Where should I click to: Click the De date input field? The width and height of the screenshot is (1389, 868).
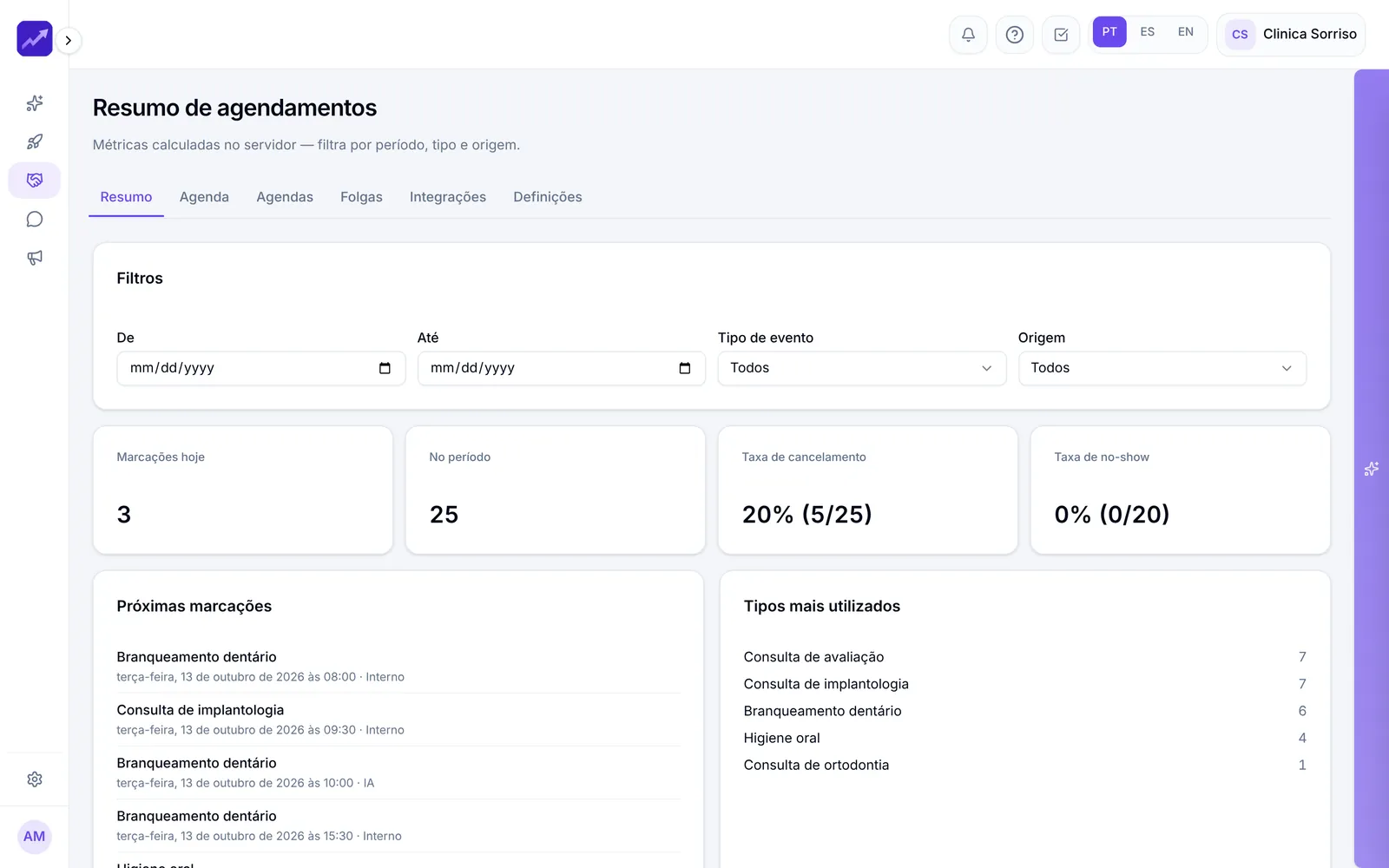(x=261, y=368)
